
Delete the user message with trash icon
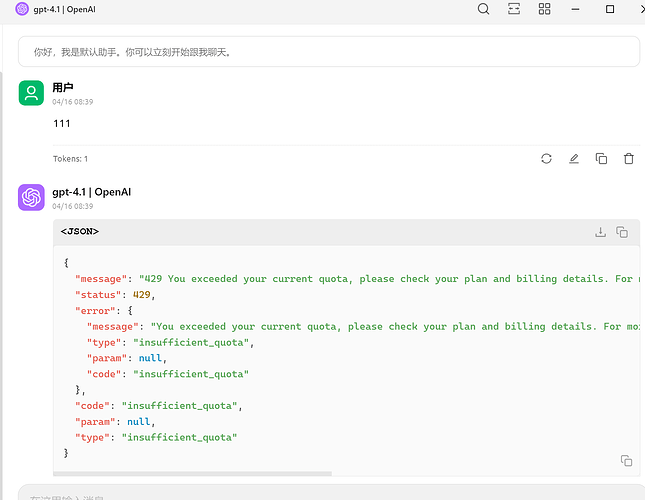629,159
